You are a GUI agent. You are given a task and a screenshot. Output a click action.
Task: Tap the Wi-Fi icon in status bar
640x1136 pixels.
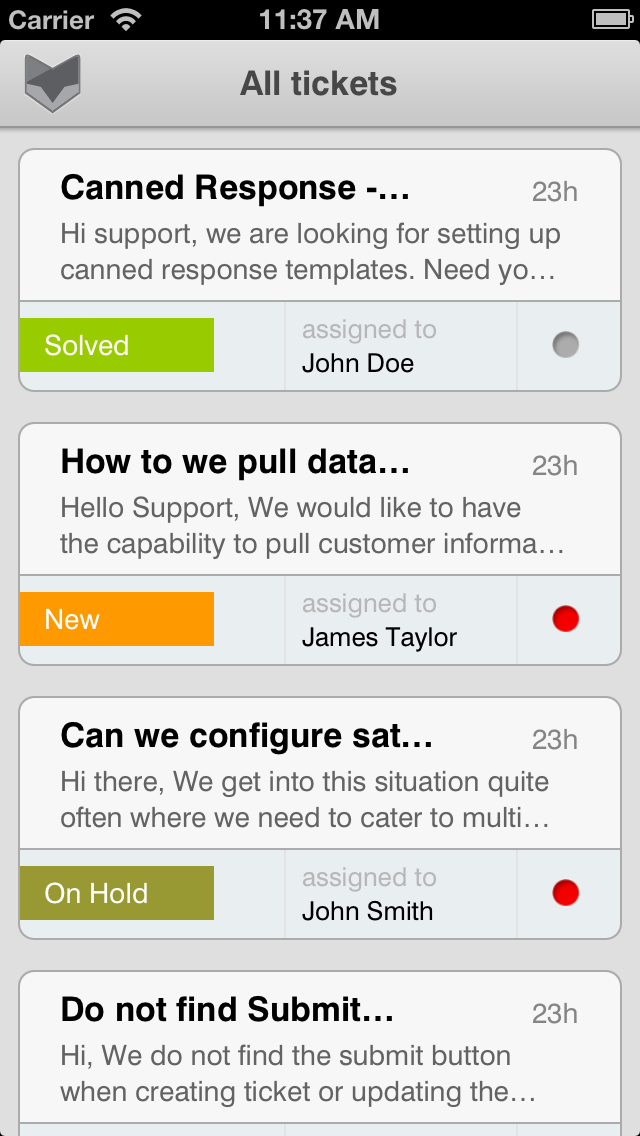point(127,19)
